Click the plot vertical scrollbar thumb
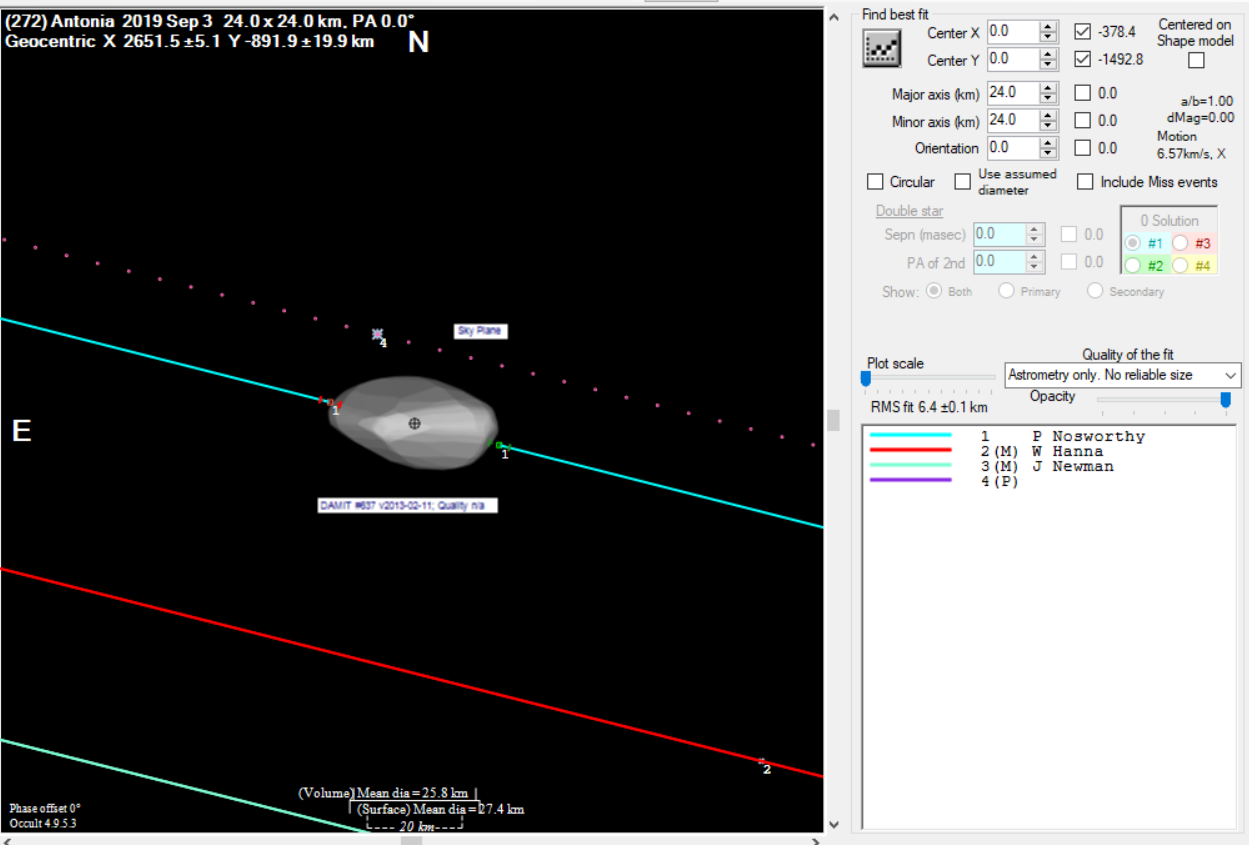 pos(834,419)
